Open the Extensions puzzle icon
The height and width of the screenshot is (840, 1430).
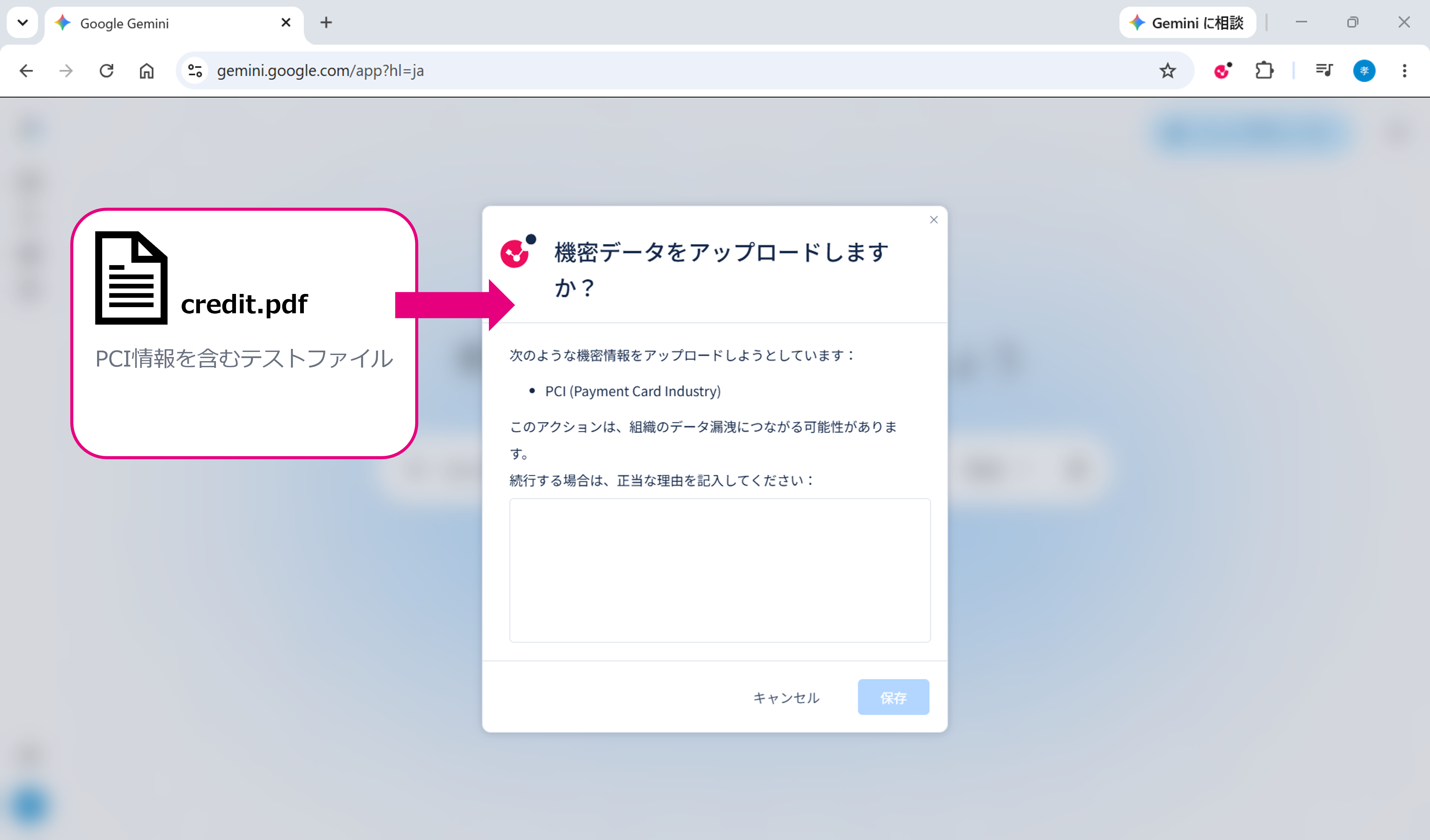pos(1264,71)
